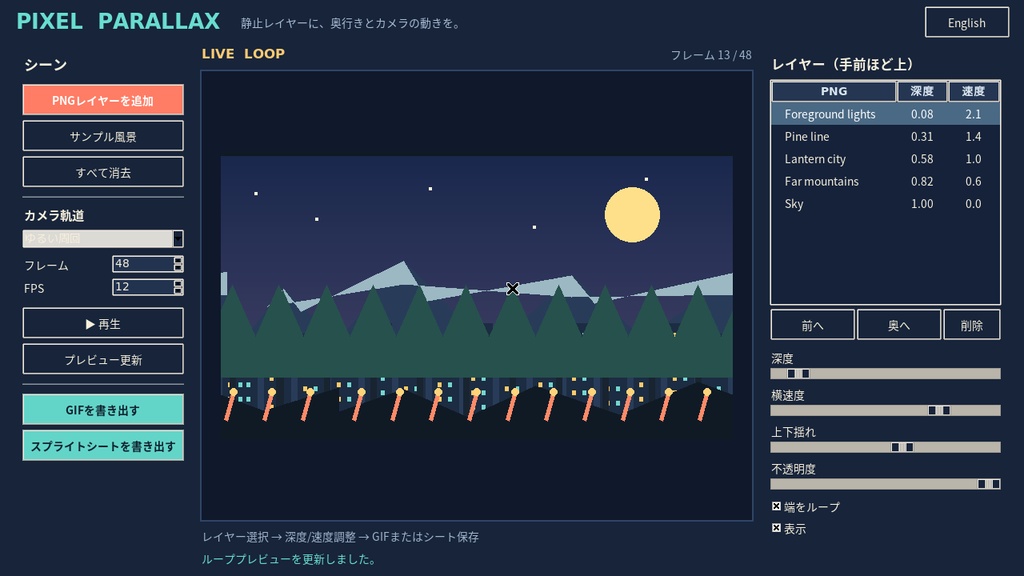
Task: Click the LIVE LOOP heading
Action: pos(243,54)
